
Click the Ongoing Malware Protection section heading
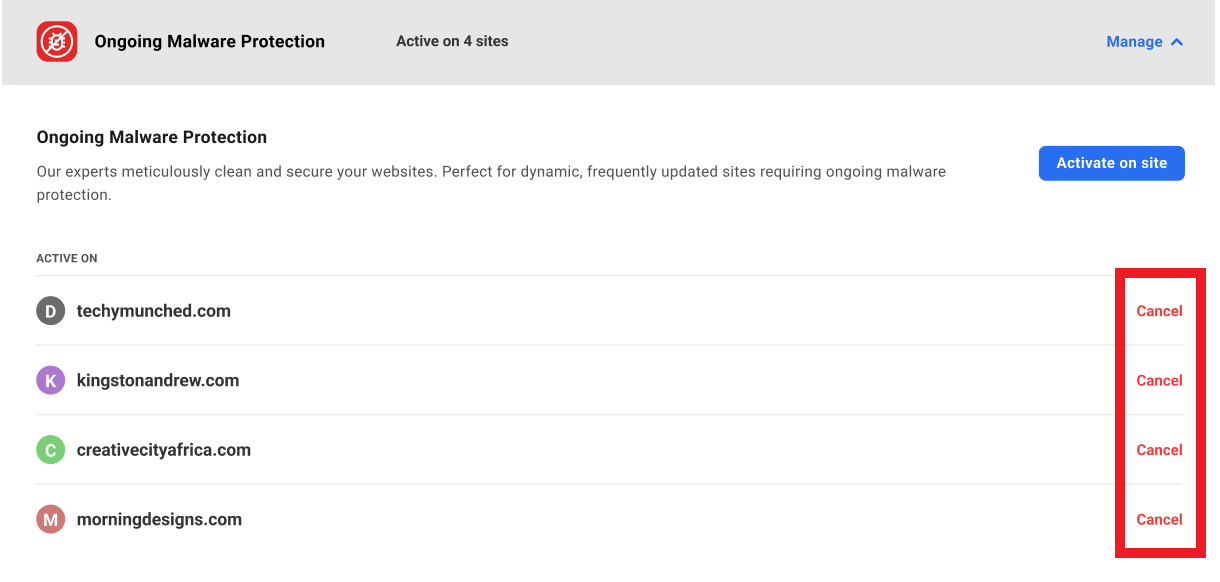[x=152, y=137]
